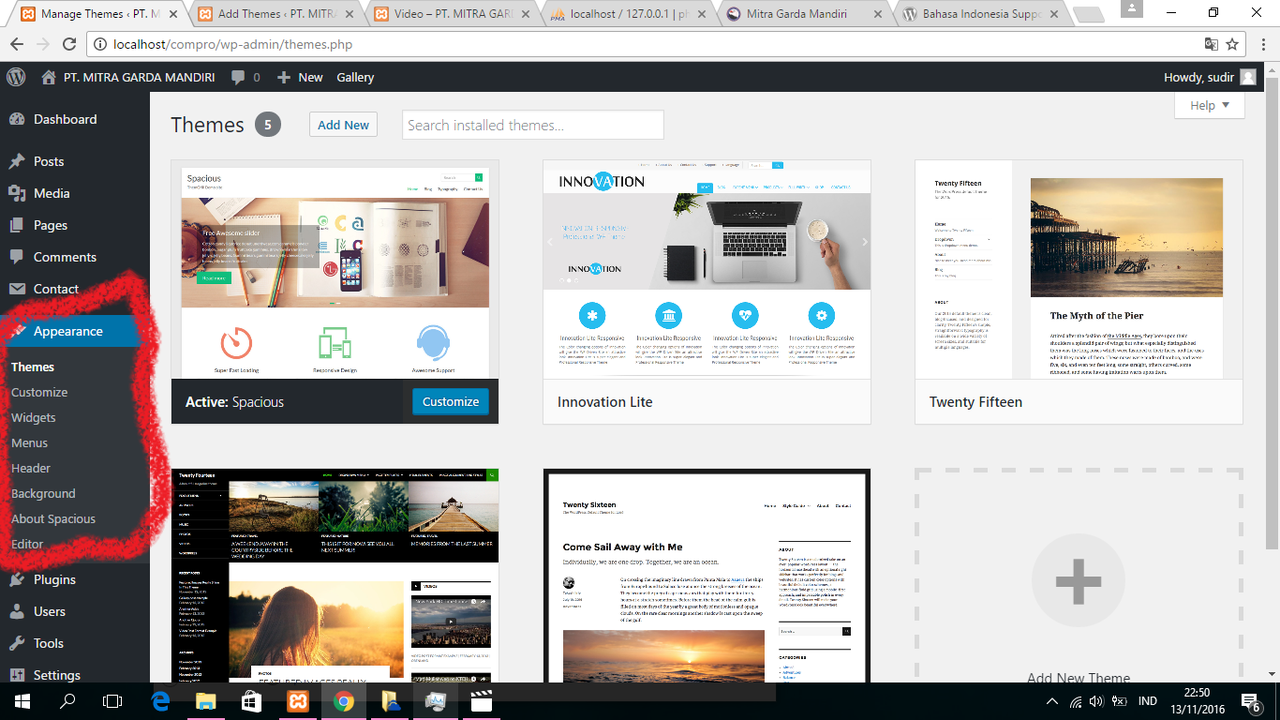Click the translate icon in address bar

tap(1210, 44)
